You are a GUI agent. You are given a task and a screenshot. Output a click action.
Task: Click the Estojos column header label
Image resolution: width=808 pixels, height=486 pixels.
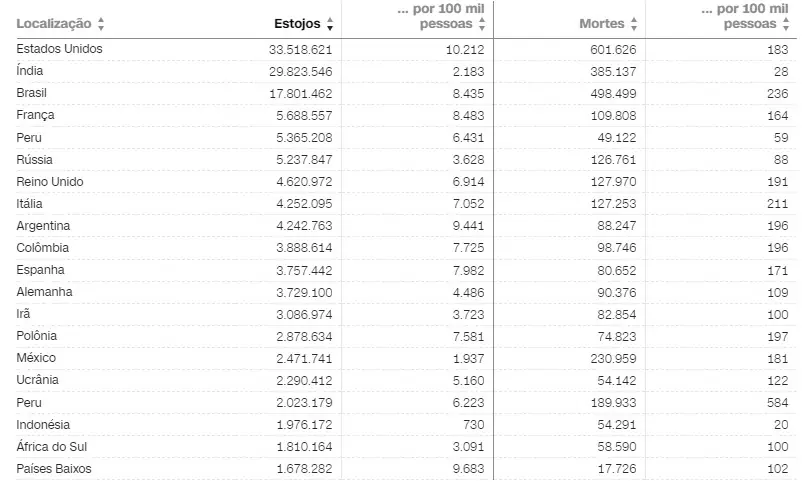coord(297,23)
